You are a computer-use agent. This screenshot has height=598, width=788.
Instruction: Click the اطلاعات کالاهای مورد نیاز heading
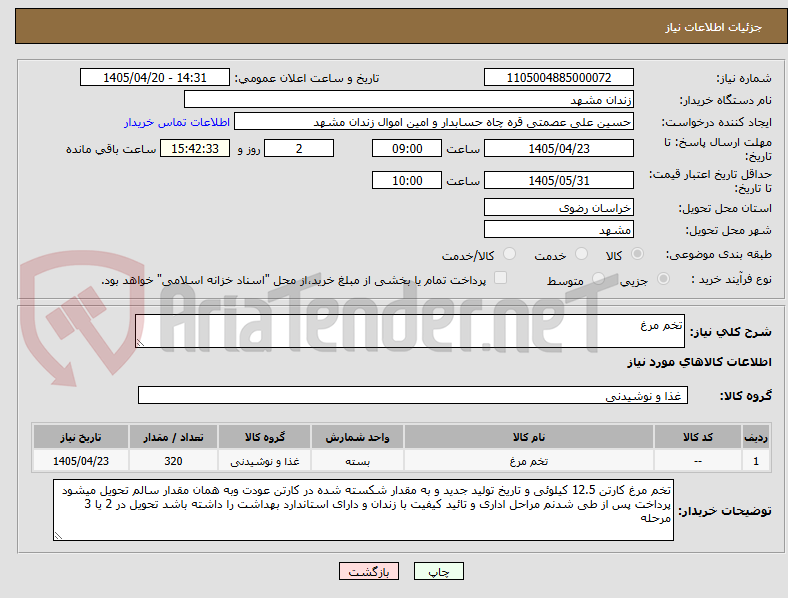pyautogui.click(x=699, y=362)
